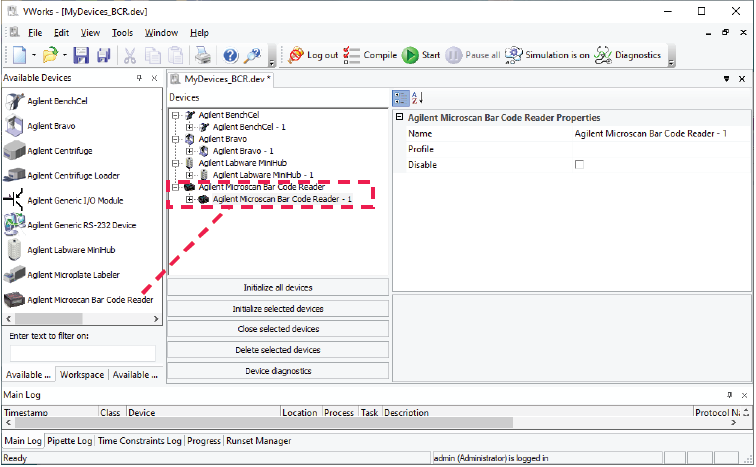Image resolution: width=756 pixels, height=467 pixels.
Task: Open Diagnostics from the toolbar
Action: pyautogui.click(x=627, y=55)
